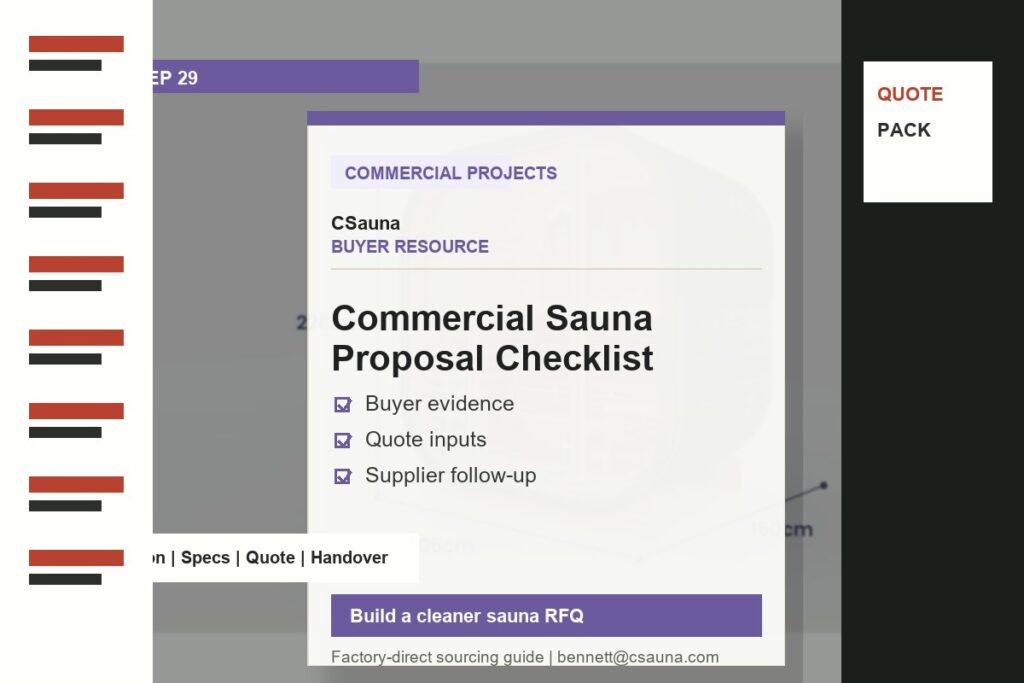The height and width of the screenshot is (683, 1024).
Task: Click the 'Factory-direct sourcing guide' text
Action: pos(437,657)
